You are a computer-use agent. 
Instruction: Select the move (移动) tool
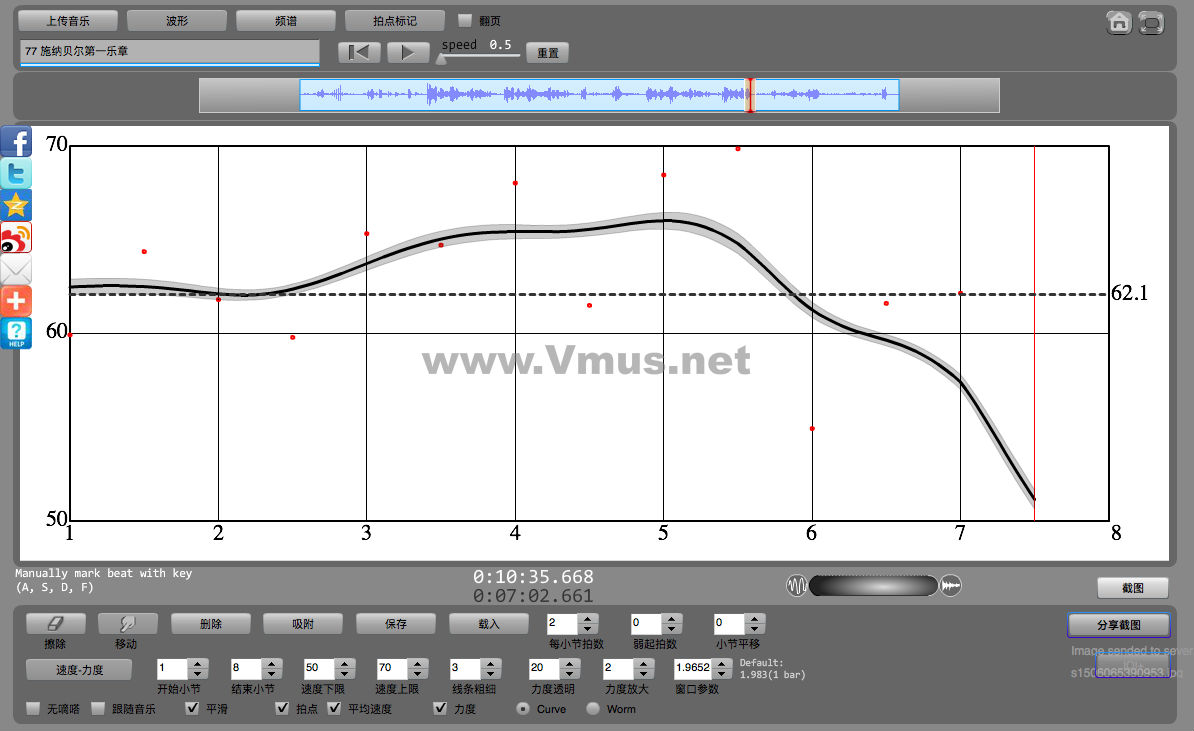127,624
